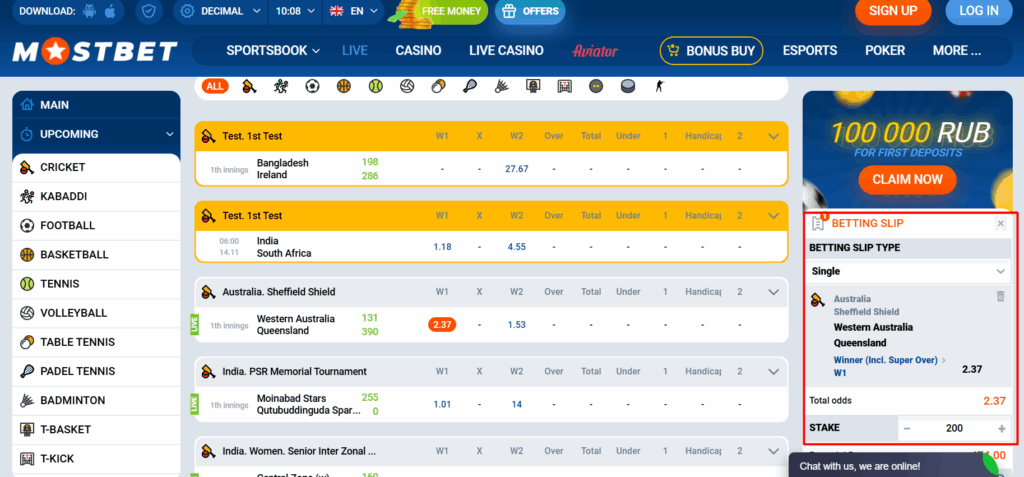
Task: Pick 27.67 W2 odds for Ireland
Action: click(x=517, y=169)
